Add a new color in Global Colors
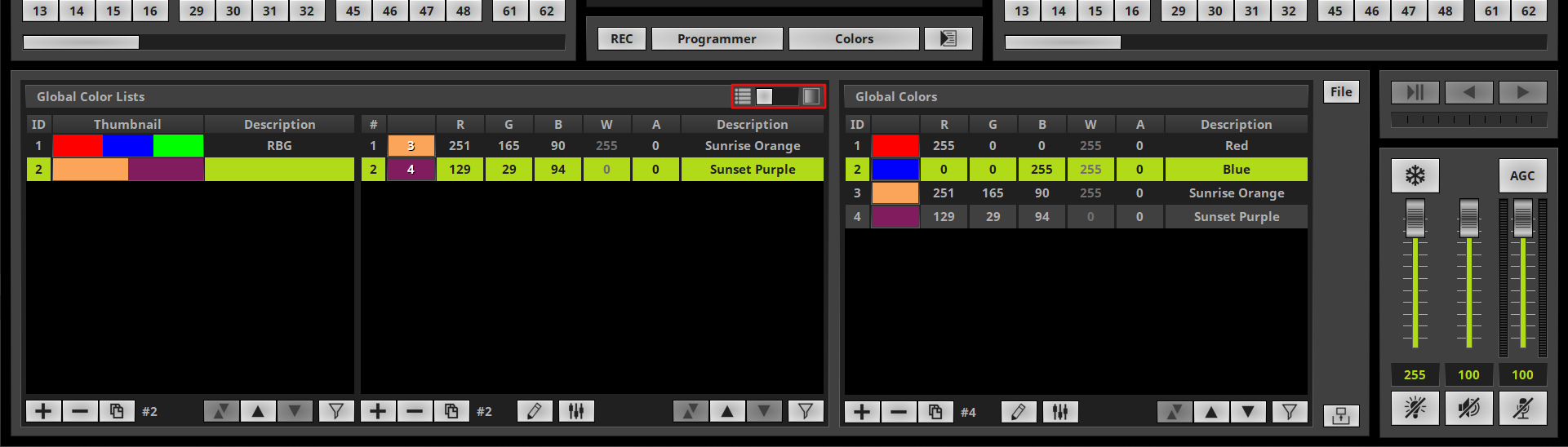Screen dimensions: 1568x447 click(862, 412)
